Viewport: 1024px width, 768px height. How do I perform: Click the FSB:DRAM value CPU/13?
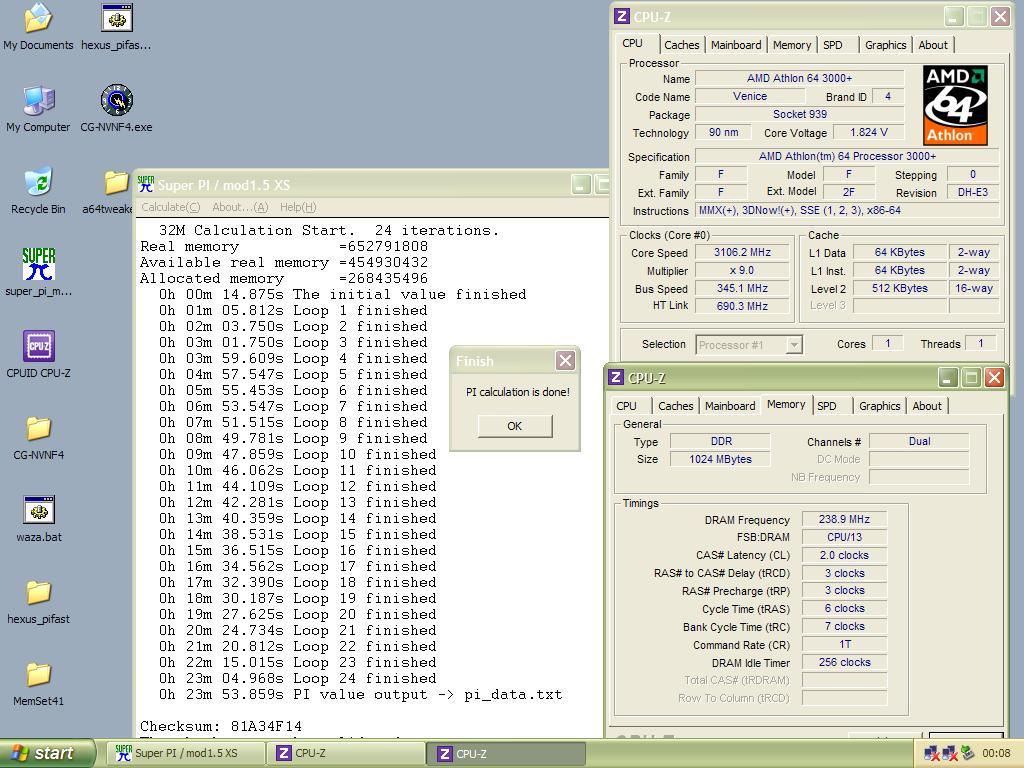(844, 537)
